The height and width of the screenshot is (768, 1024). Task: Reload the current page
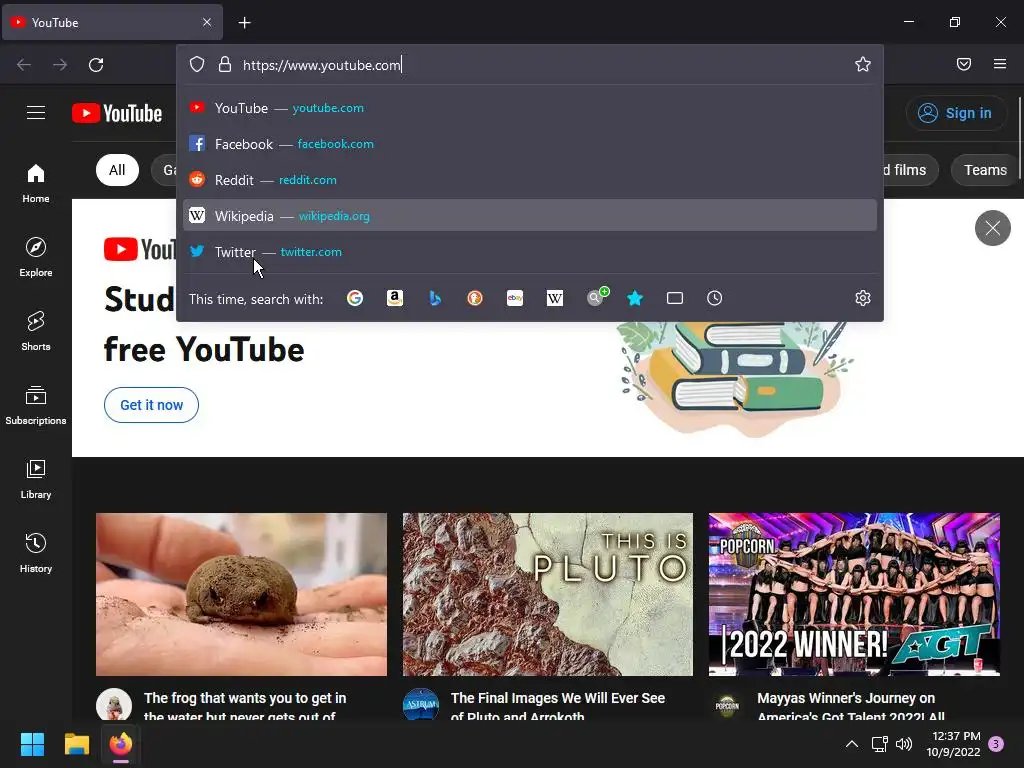[96, 65]
